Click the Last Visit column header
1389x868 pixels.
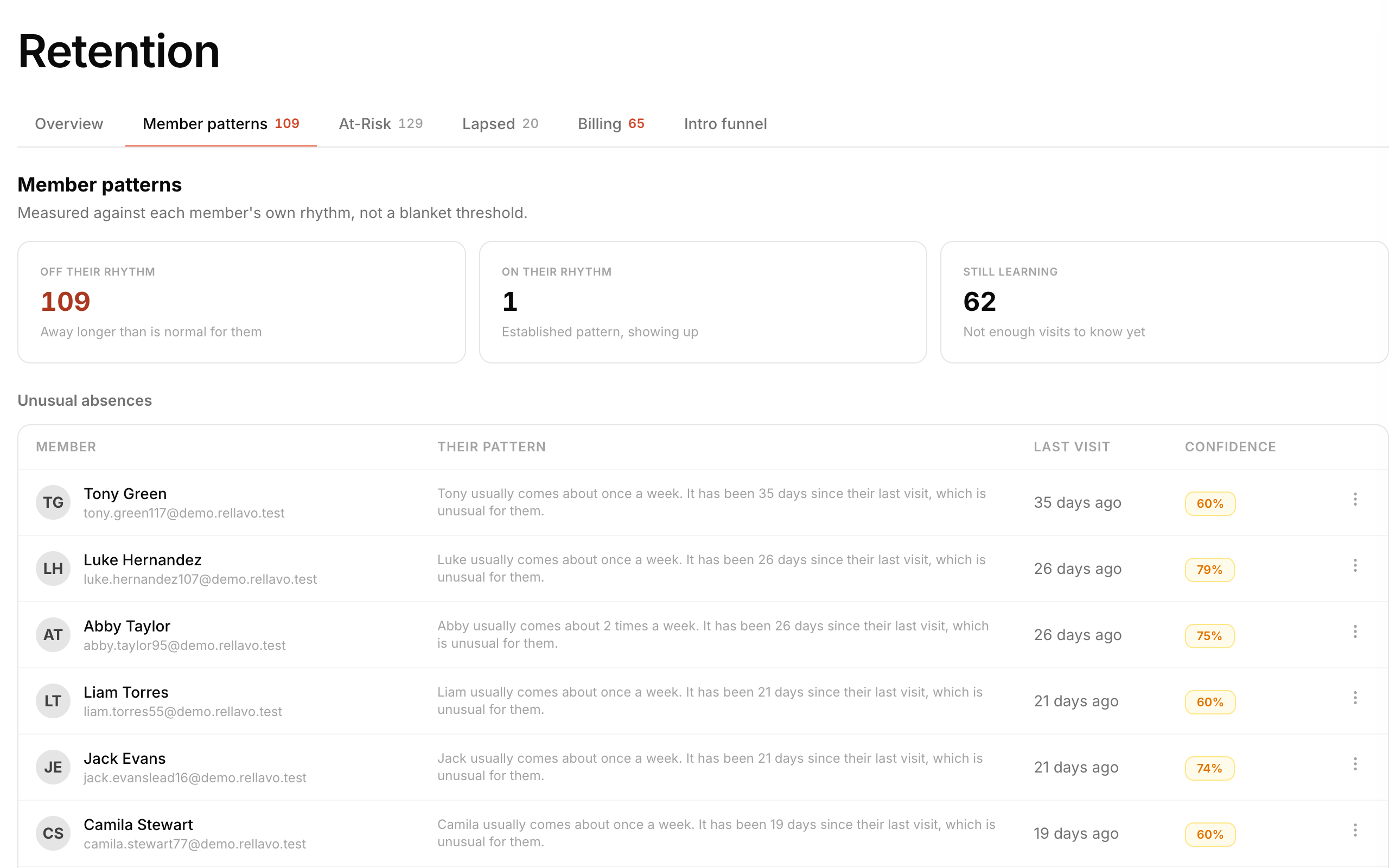coord(1072,446)
